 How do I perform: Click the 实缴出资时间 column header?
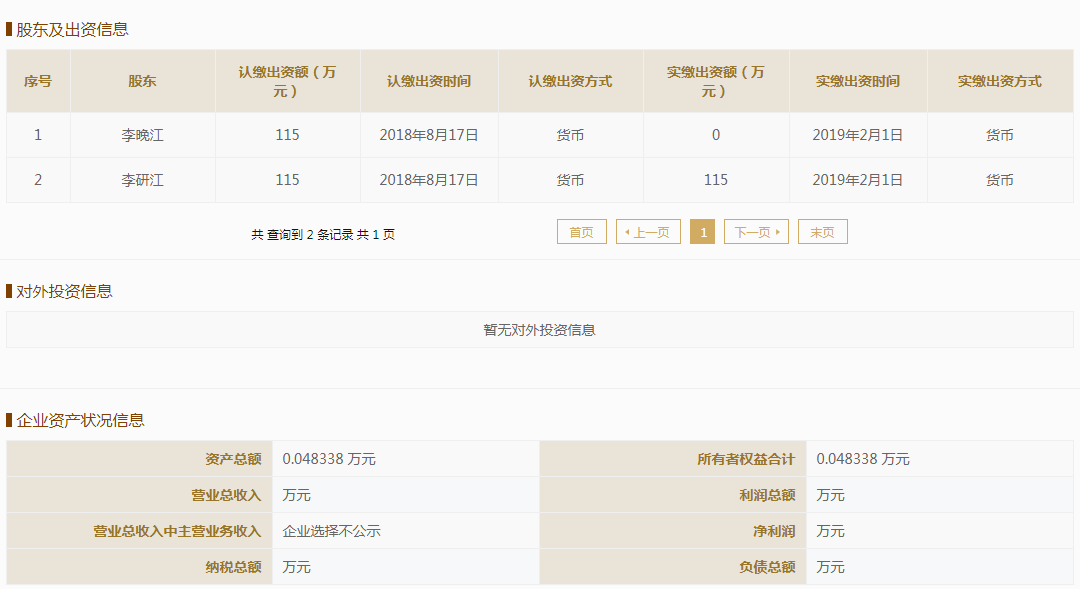[x=858, y=80]
